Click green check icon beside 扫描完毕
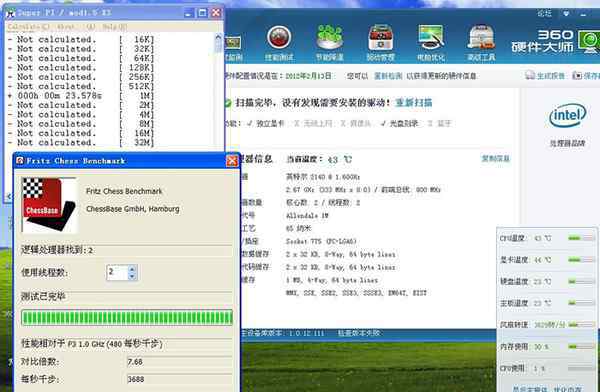This screenshot has width=600, height=392. coord(228,103)
